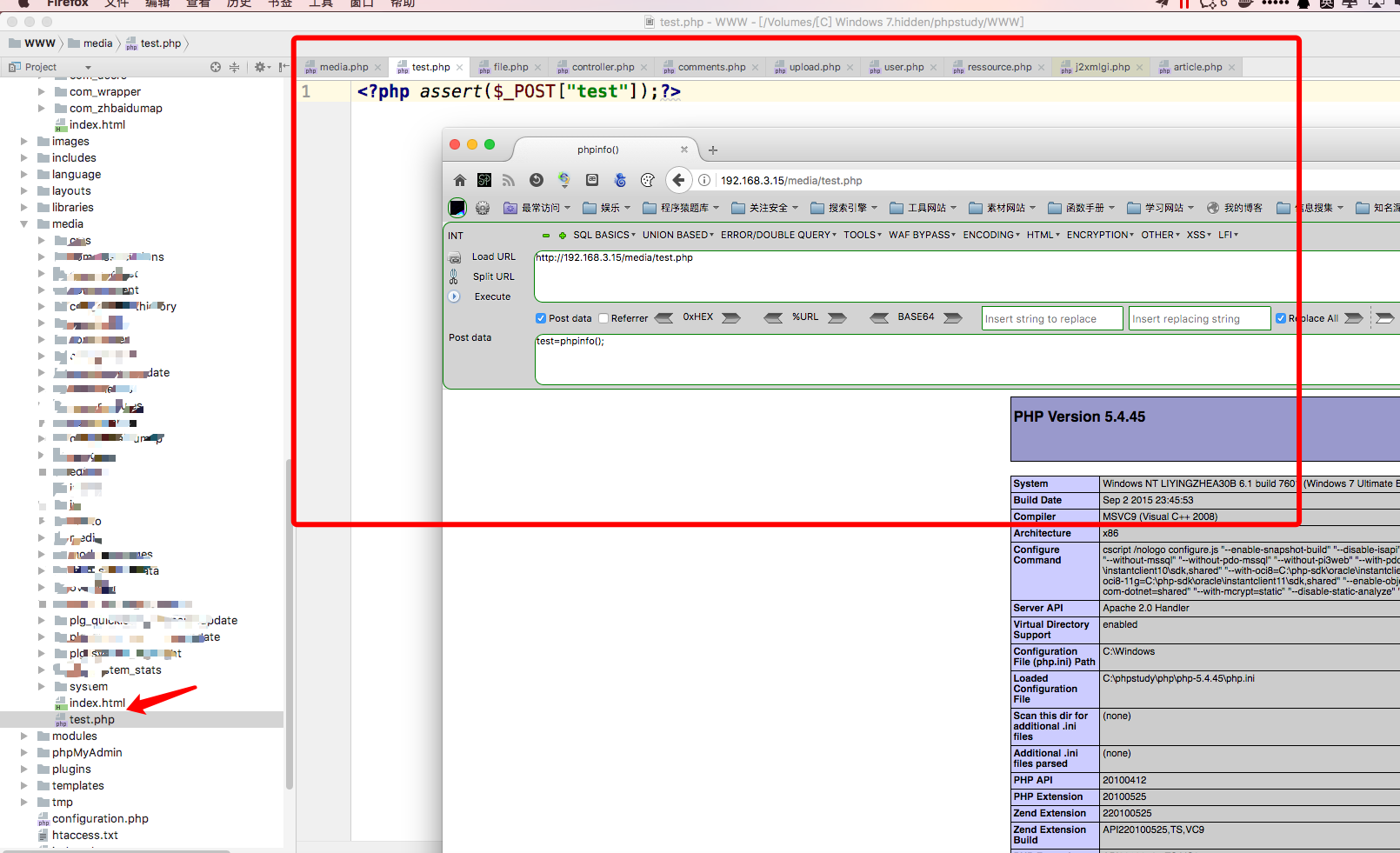Screen dimensions: 1400x853
Task: Open the XSS dropdown in HackBar
Action: (1199, 235)
